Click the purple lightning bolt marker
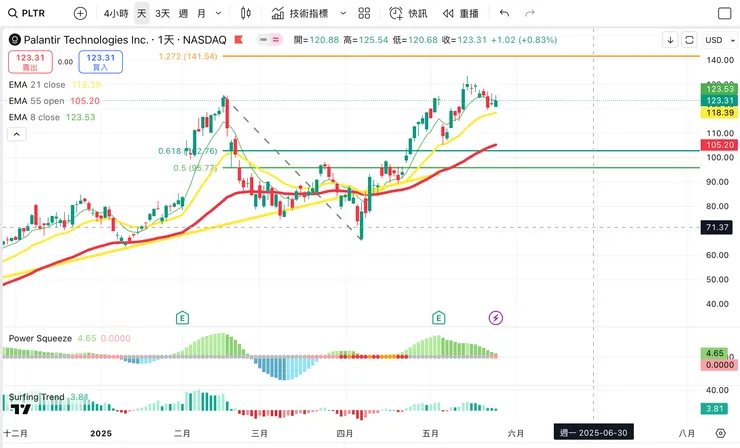The height and width of the screenshot is (448, 740). 495,318
